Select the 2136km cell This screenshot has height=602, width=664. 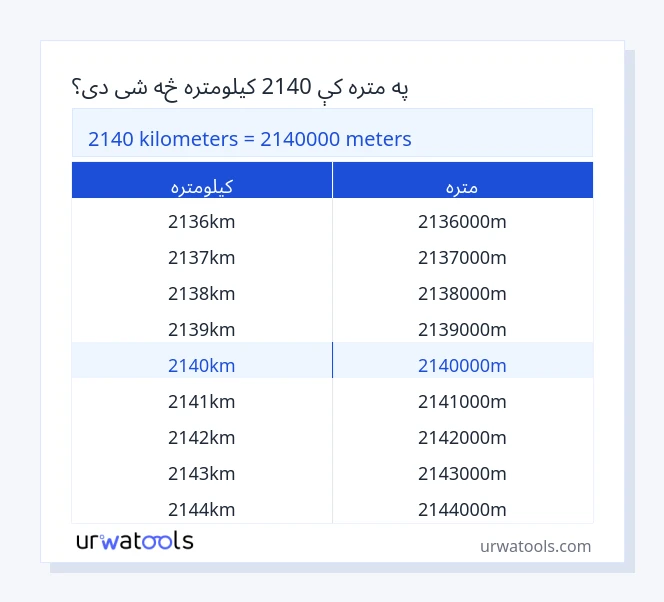pos(202,221)
